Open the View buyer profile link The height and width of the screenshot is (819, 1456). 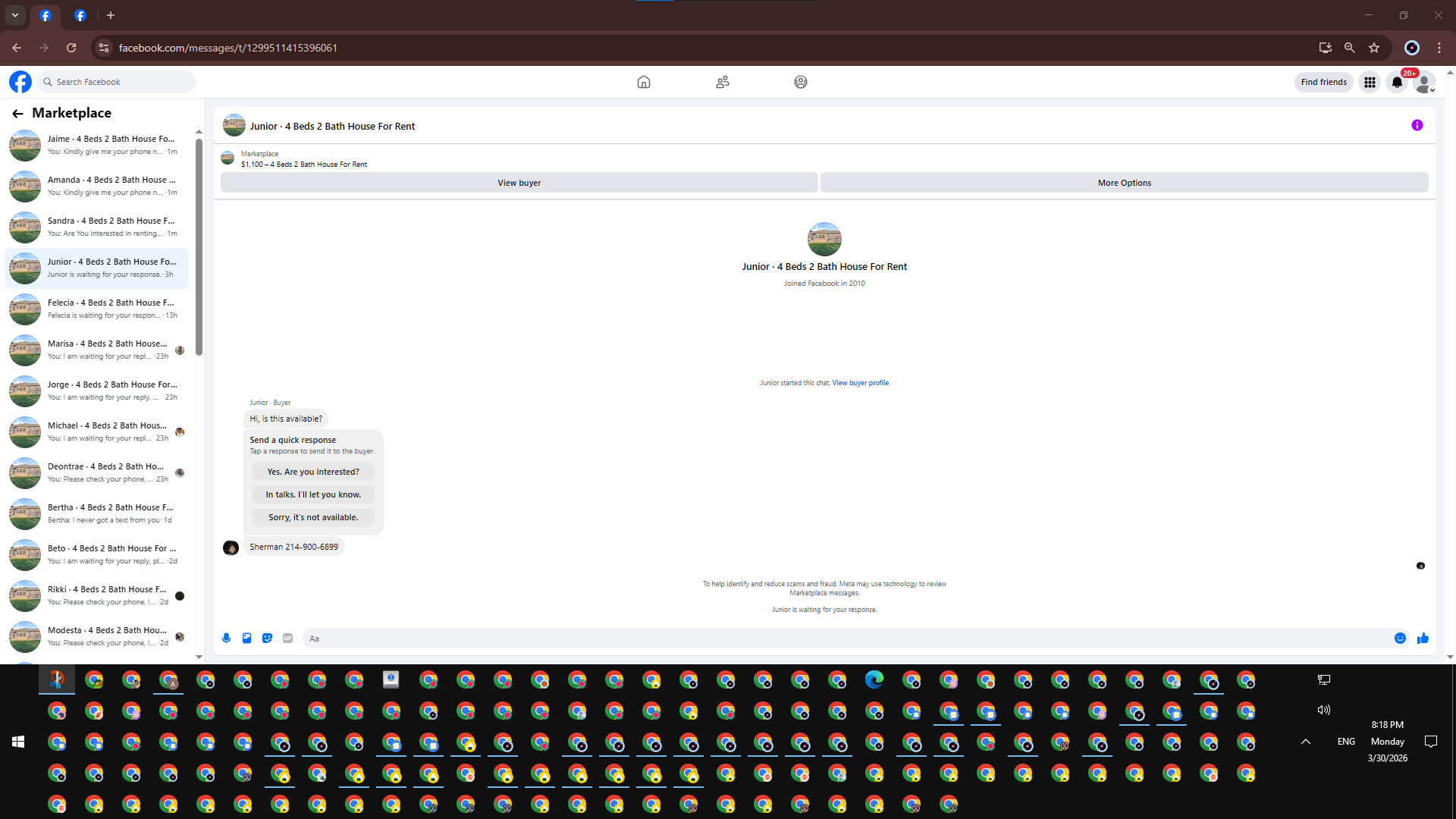pos(860,383)
